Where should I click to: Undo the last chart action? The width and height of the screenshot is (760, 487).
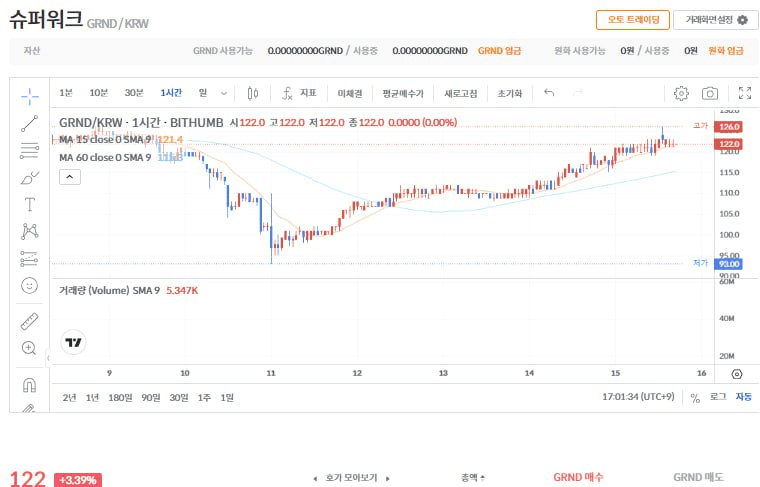pyautogui.click(x=549, y=93)
